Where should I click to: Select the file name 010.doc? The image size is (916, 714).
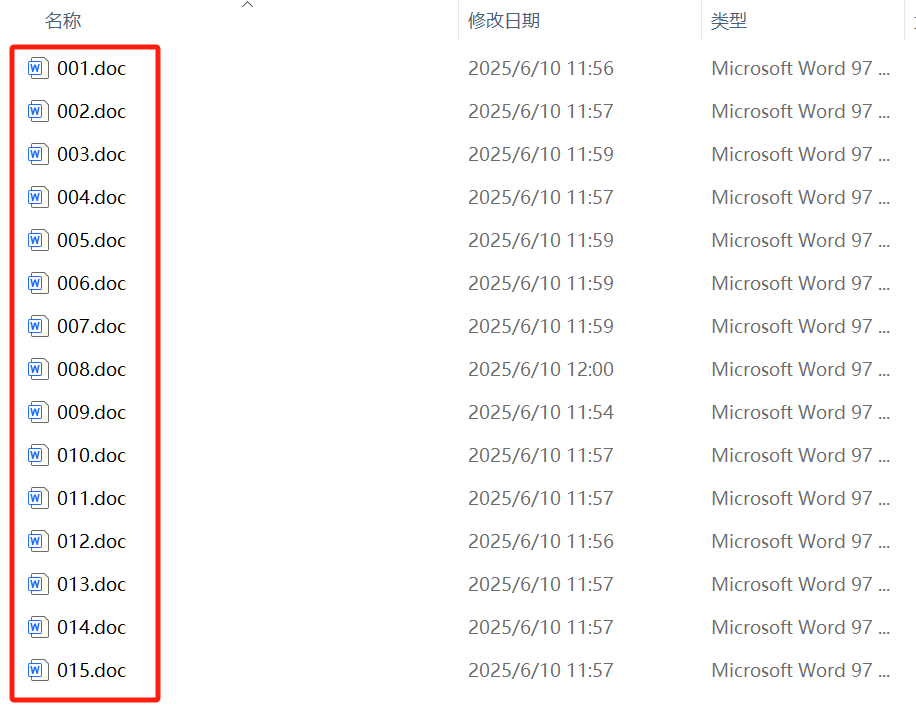pos(92,455)
